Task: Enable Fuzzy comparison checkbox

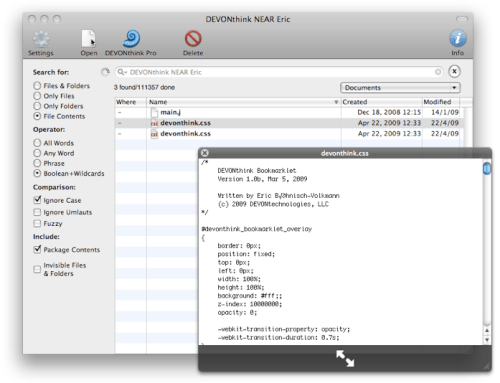Action: [x=37, y=223]
